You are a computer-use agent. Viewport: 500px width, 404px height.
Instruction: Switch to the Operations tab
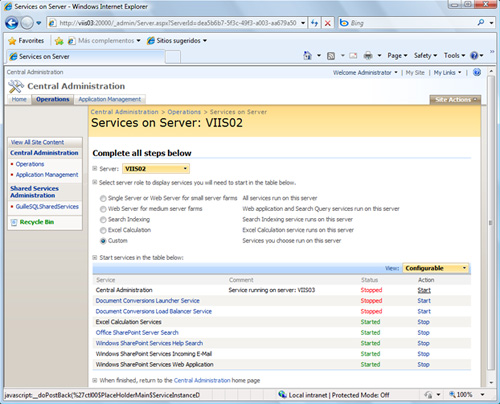click(53, 99)
